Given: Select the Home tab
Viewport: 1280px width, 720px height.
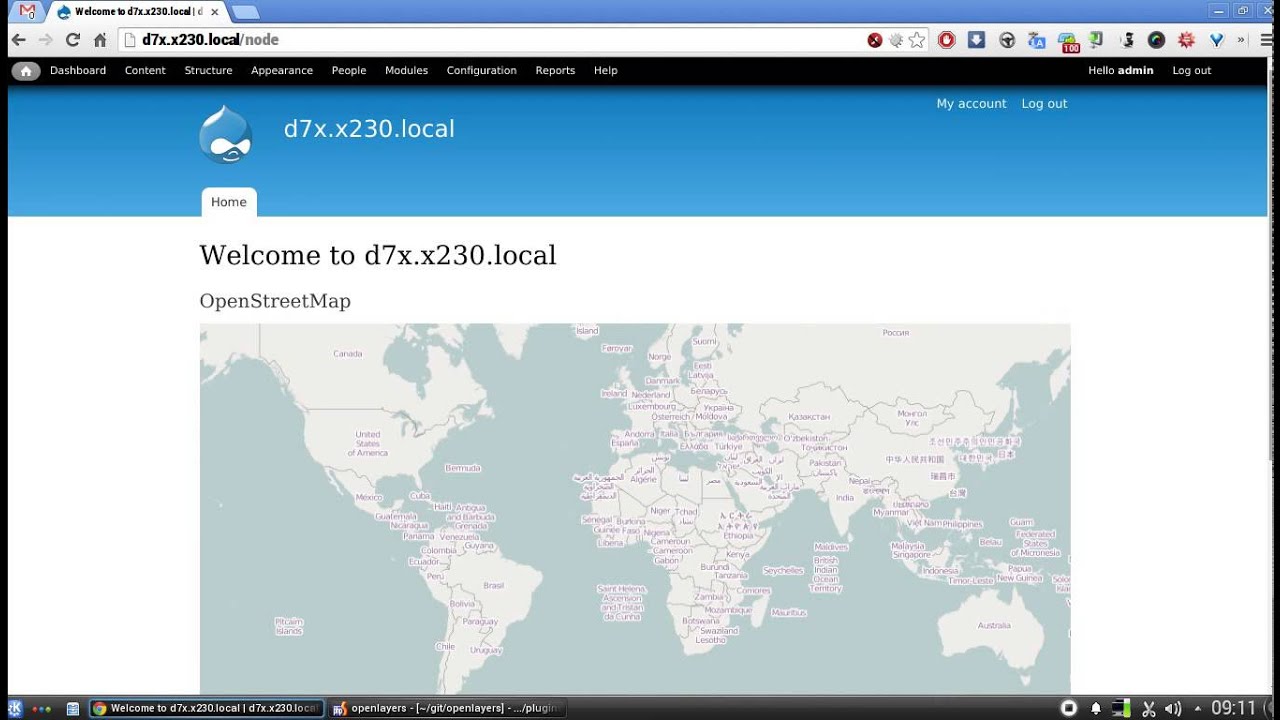Looking at the screenshot, I should pos(229,202).
